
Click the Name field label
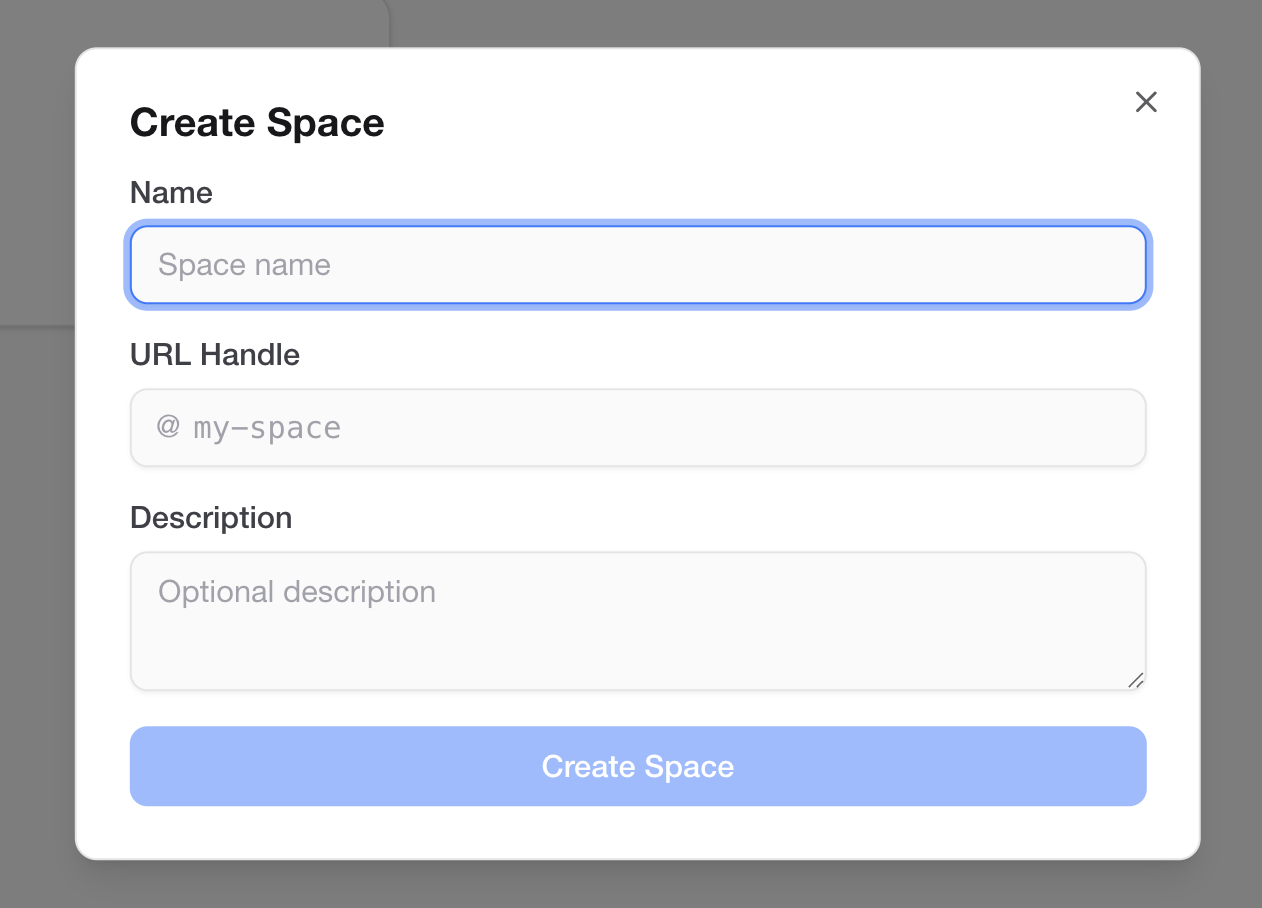click(x=171, y=192)
